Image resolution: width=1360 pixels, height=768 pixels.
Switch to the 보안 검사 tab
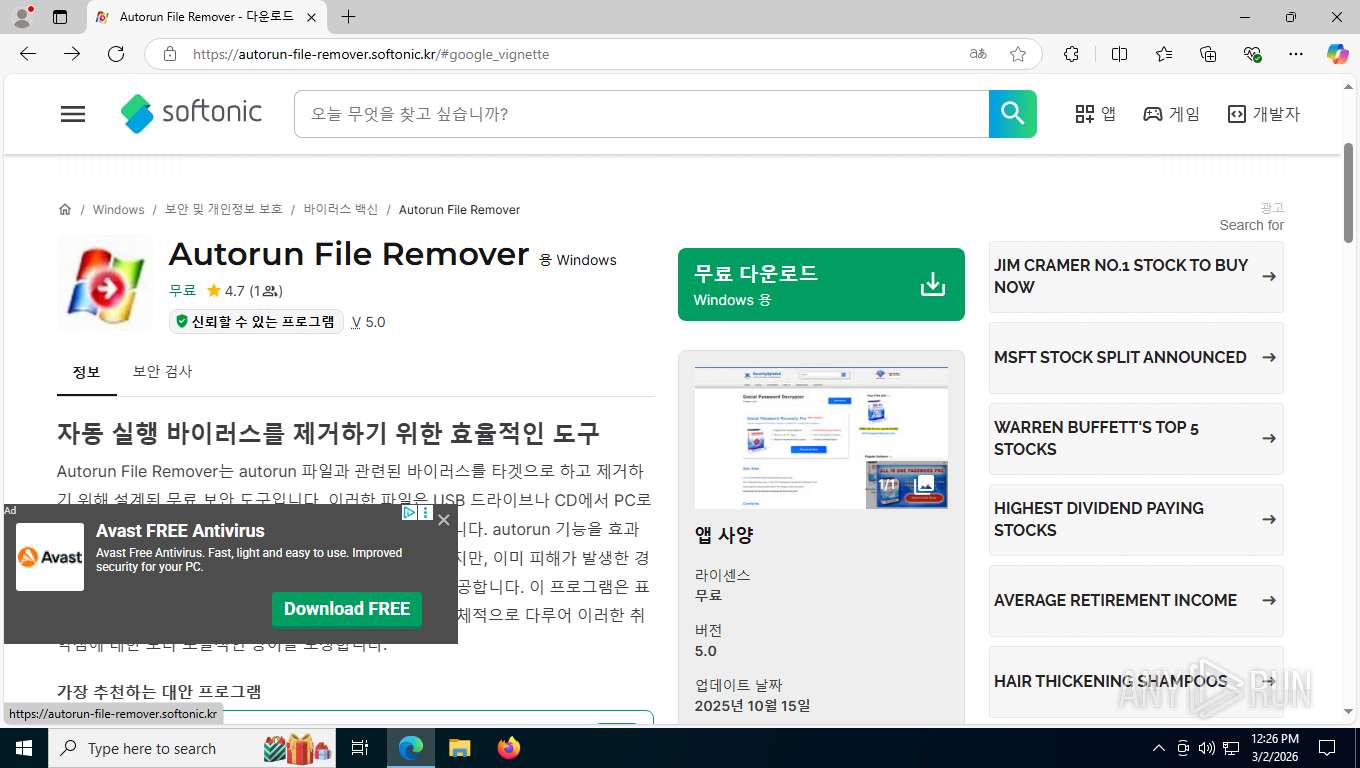[162, 372]
